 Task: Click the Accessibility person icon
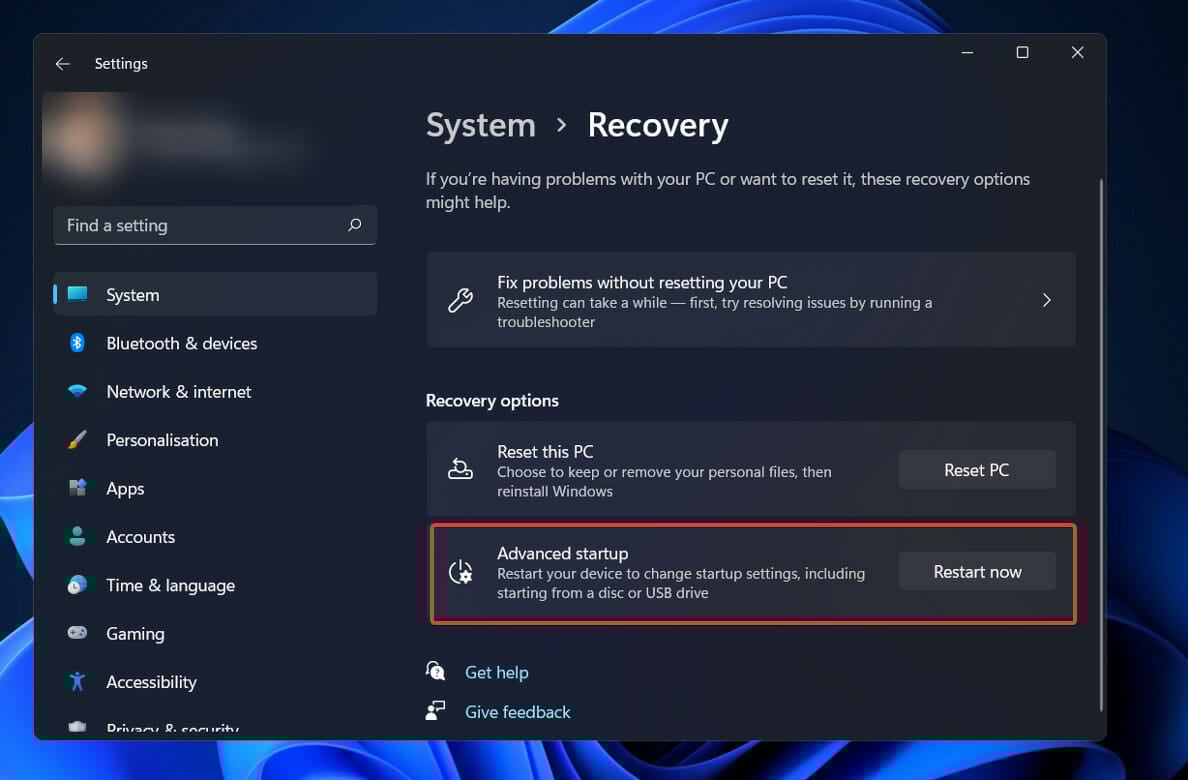tap(77, 681)
